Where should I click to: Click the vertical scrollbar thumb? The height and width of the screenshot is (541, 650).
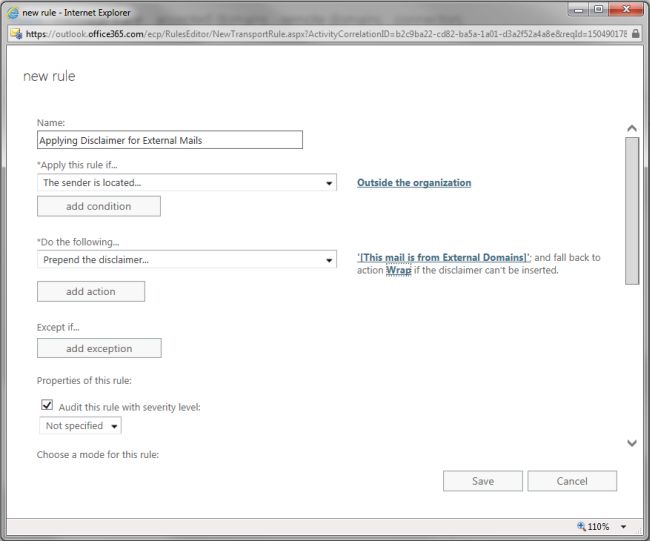coord(632,211)
